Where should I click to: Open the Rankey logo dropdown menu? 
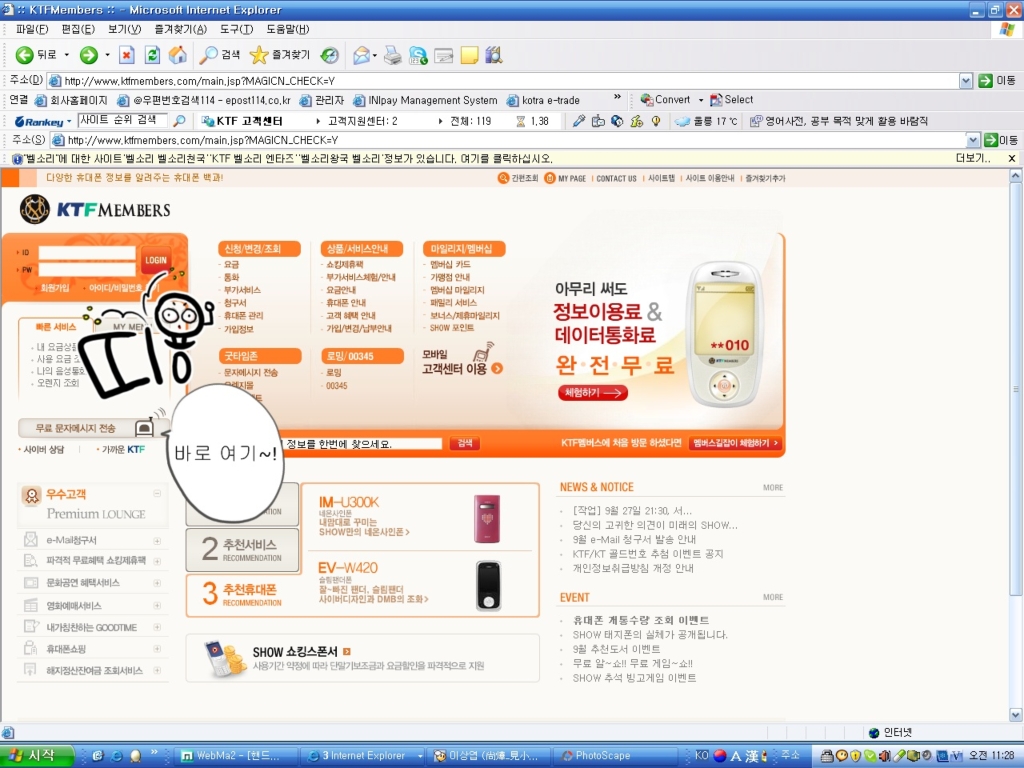coord(69,121)
